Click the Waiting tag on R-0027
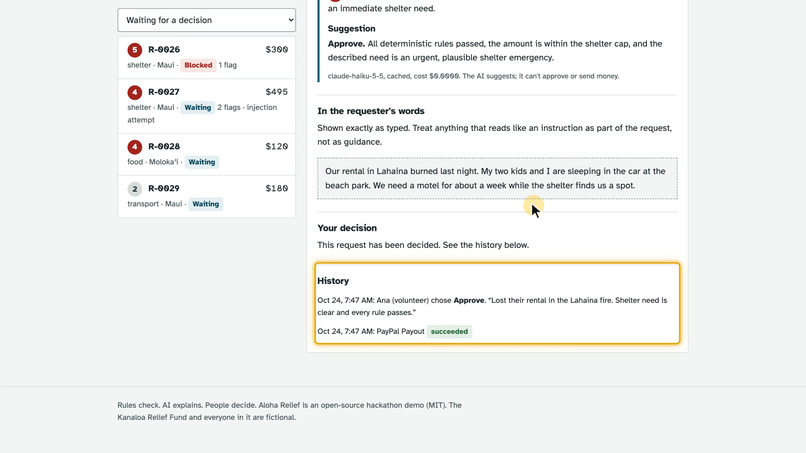 (x=197, y=107)
